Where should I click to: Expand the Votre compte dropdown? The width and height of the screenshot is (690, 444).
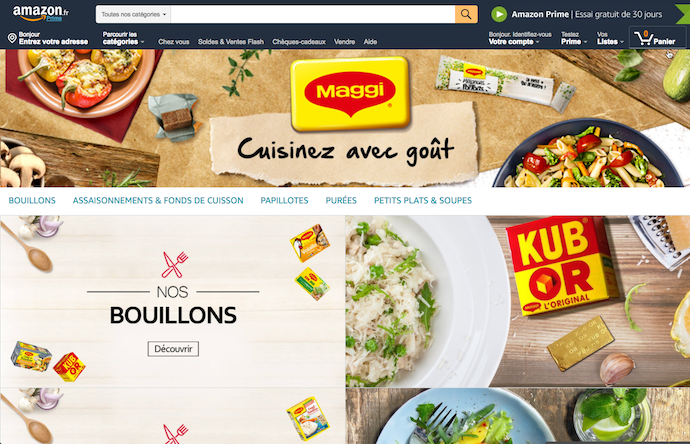pos(520,38)
